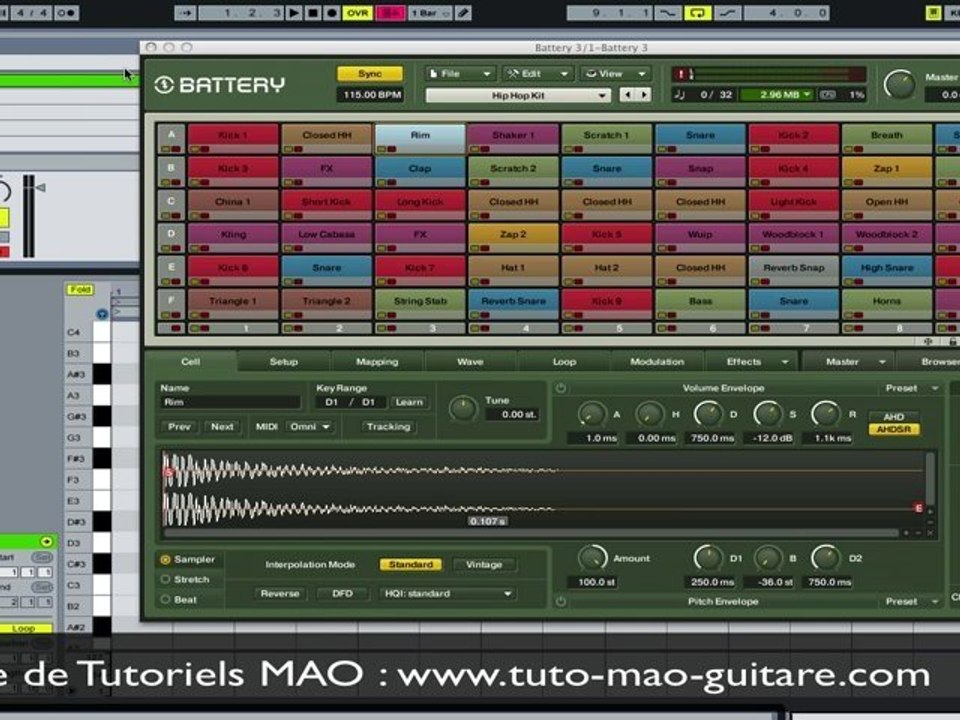Toggle the pencil draw mode icon

[x=463, y=13]
